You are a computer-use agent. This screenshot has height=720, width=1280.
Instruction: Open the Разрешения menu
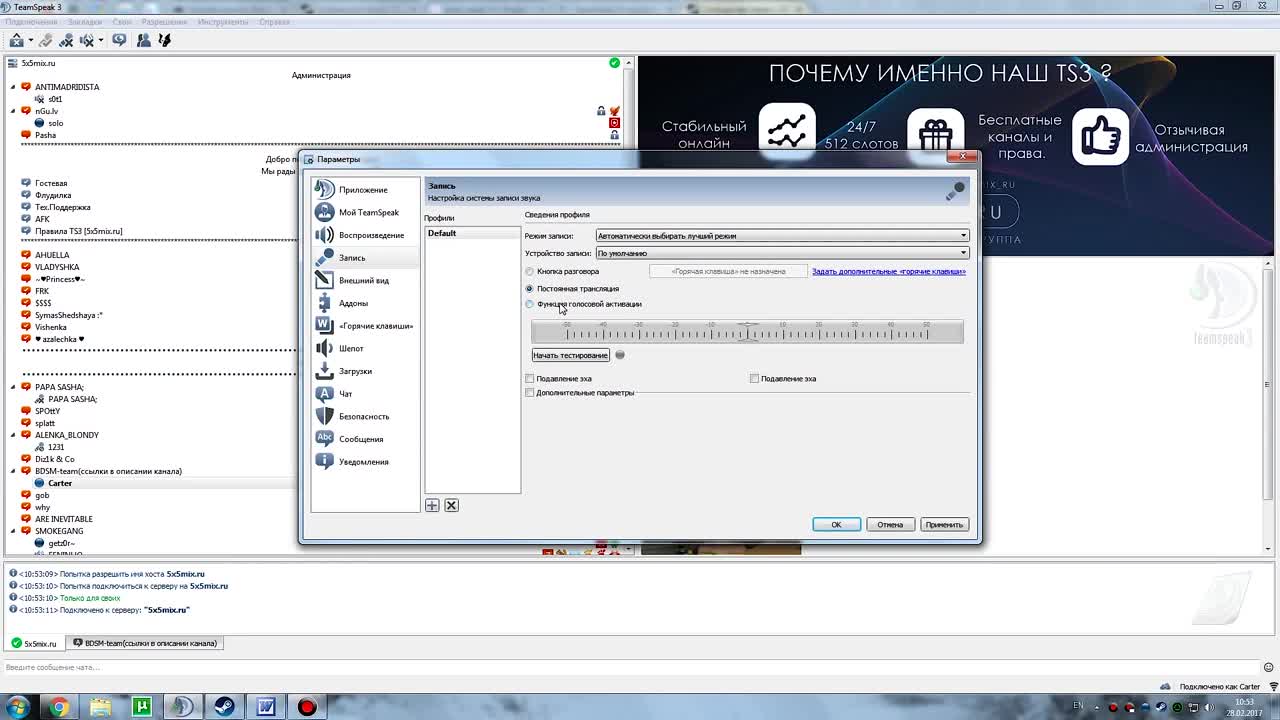pos(163,22)
